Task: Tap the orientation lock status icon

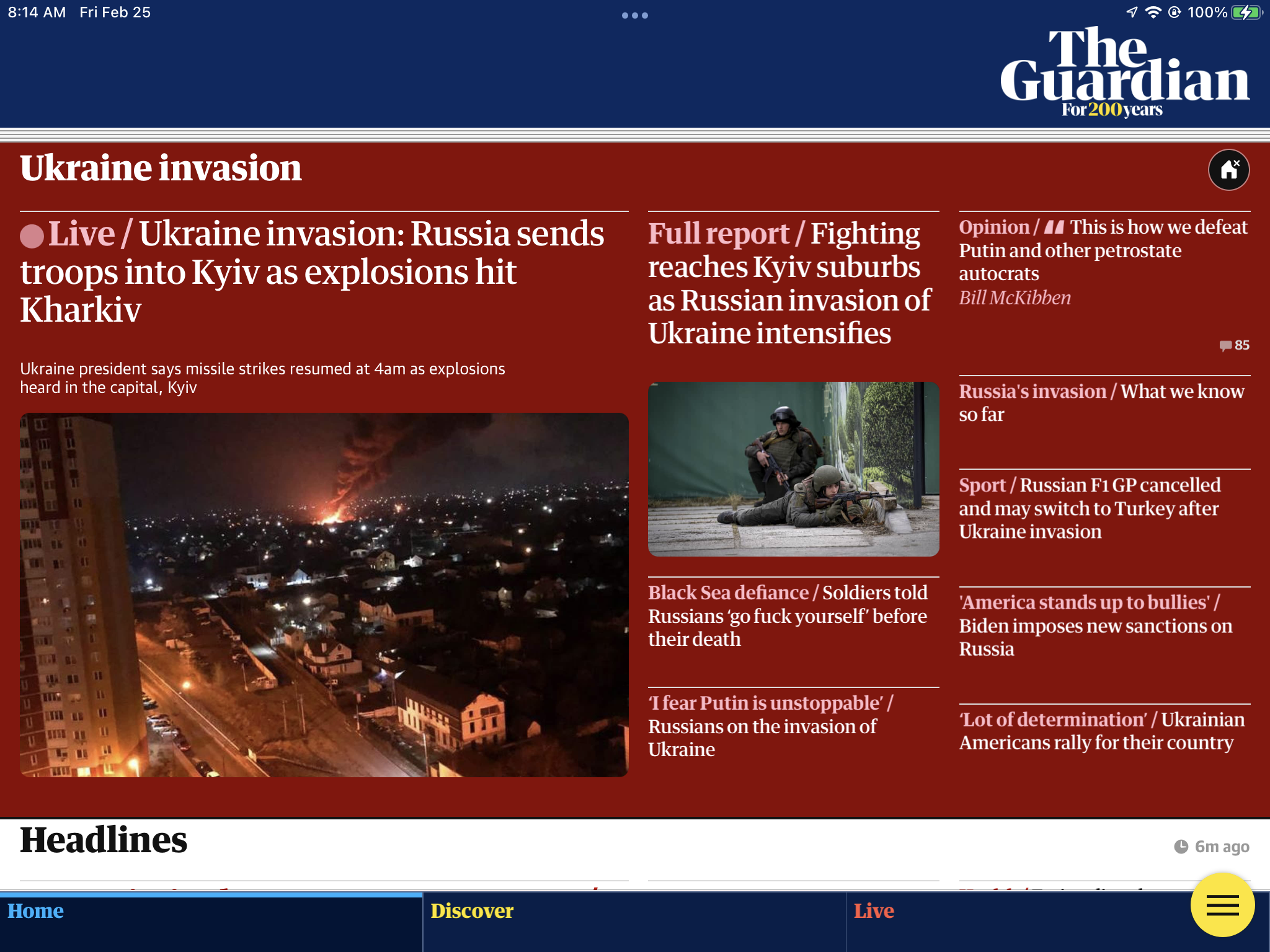Action: 1175,12
